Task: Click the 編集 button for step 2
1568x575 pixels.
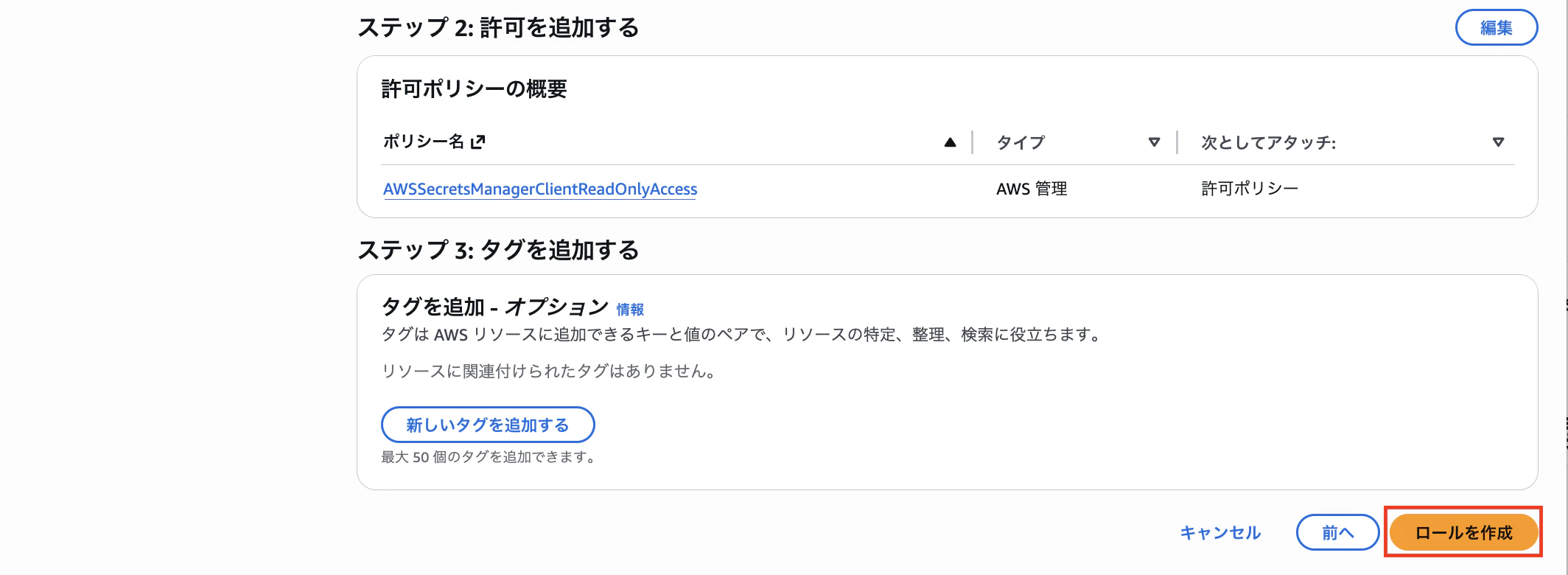Action: pyautogui.click(x=1497, y=27)
